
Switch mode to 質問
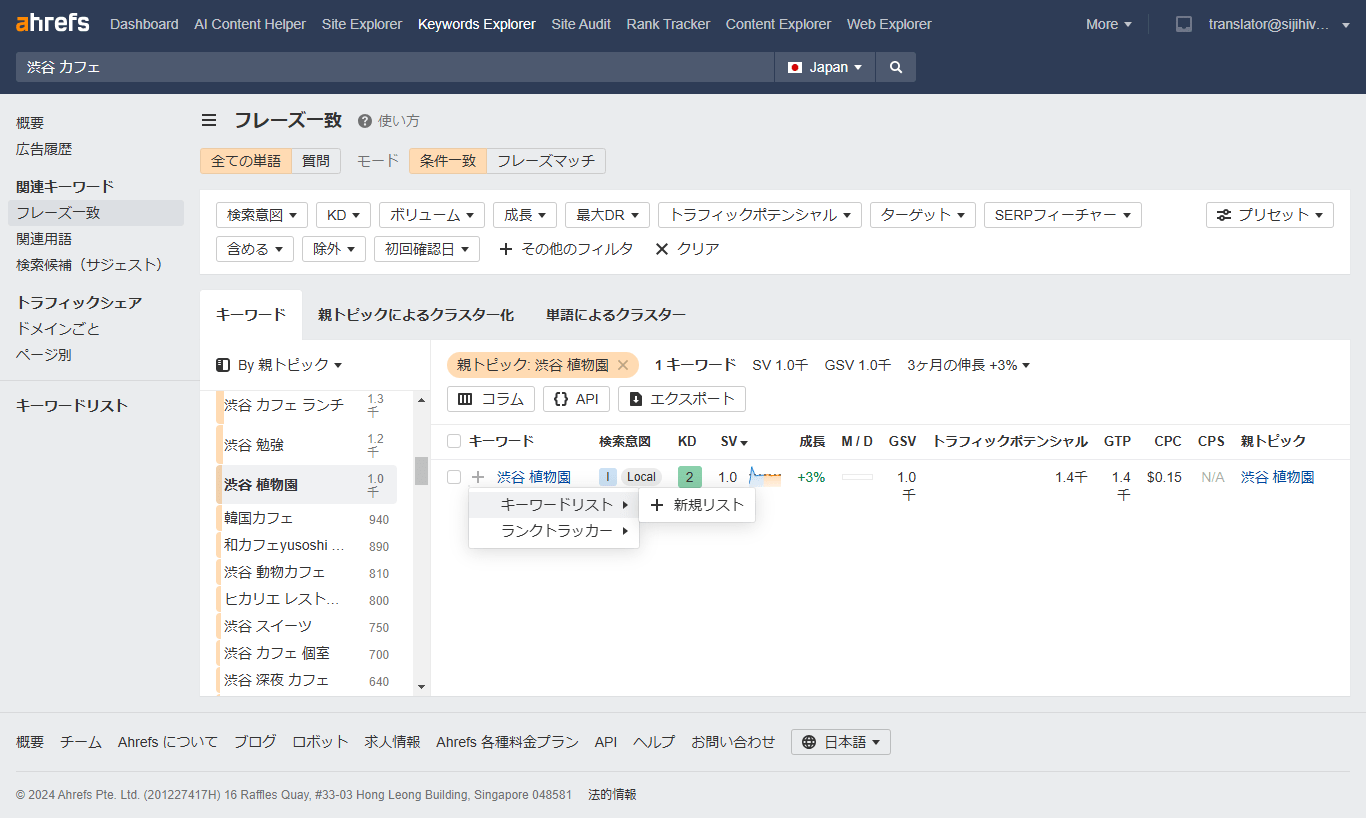click(316, 160)
